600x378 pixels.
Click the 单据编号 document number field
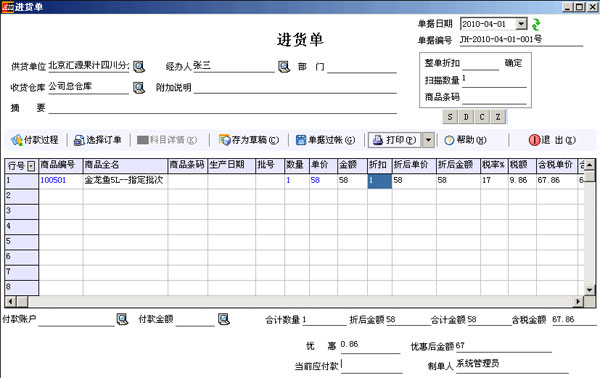[x=521, y=39]
